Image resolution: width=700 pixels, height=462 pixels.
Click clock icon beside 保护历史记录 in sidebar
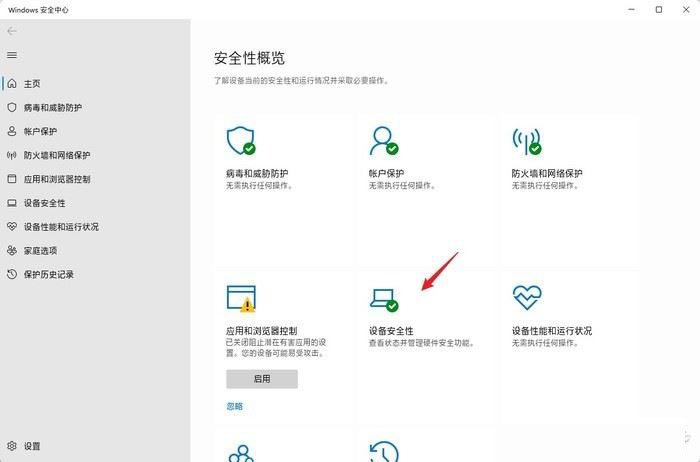[x=12, y=274]
